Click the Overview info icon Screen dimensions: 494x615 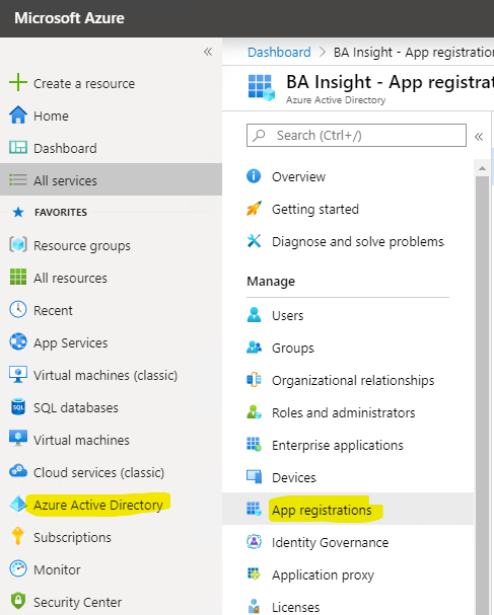click(x=253, y=176)
